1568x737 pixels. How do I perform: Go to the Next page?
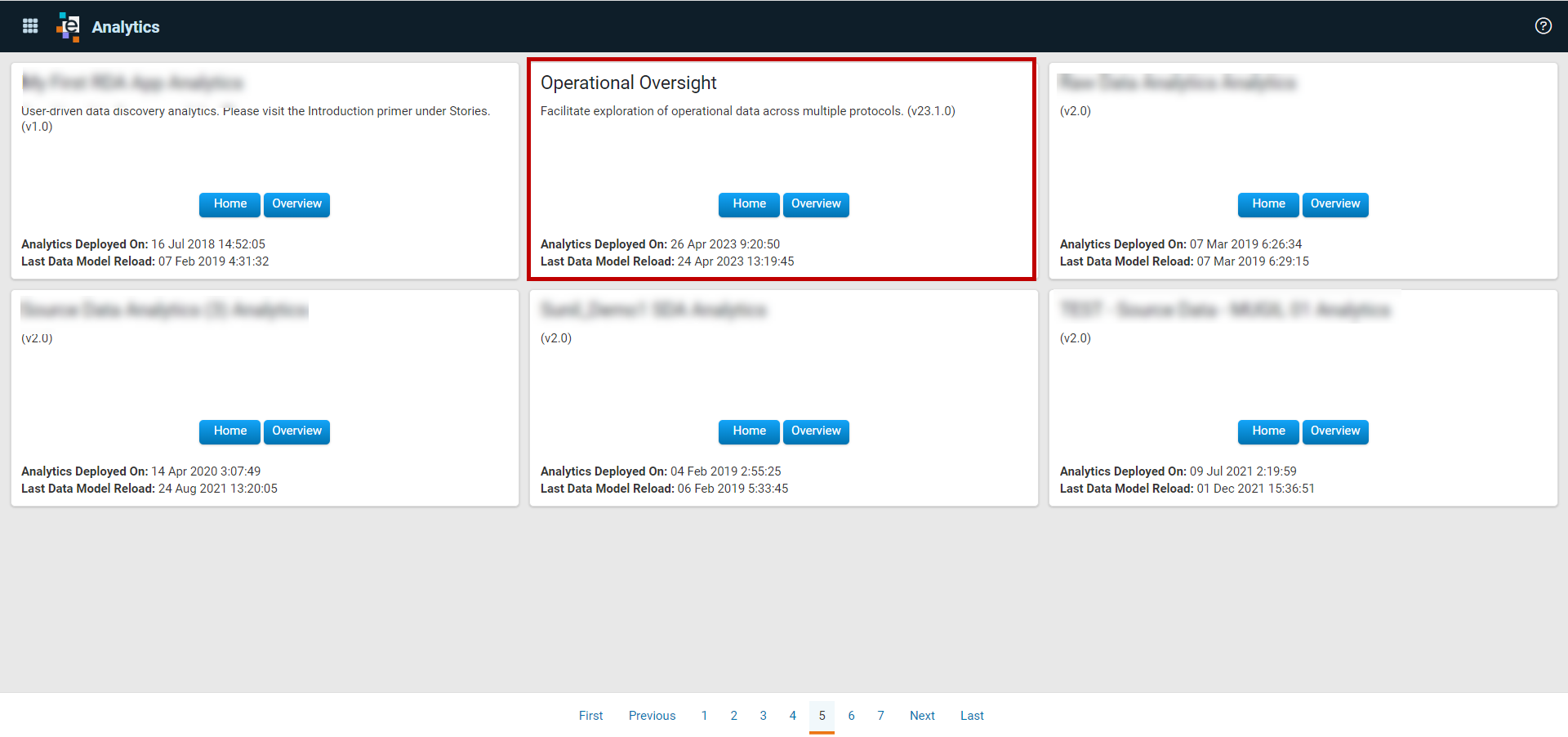(x=922, y=716)
